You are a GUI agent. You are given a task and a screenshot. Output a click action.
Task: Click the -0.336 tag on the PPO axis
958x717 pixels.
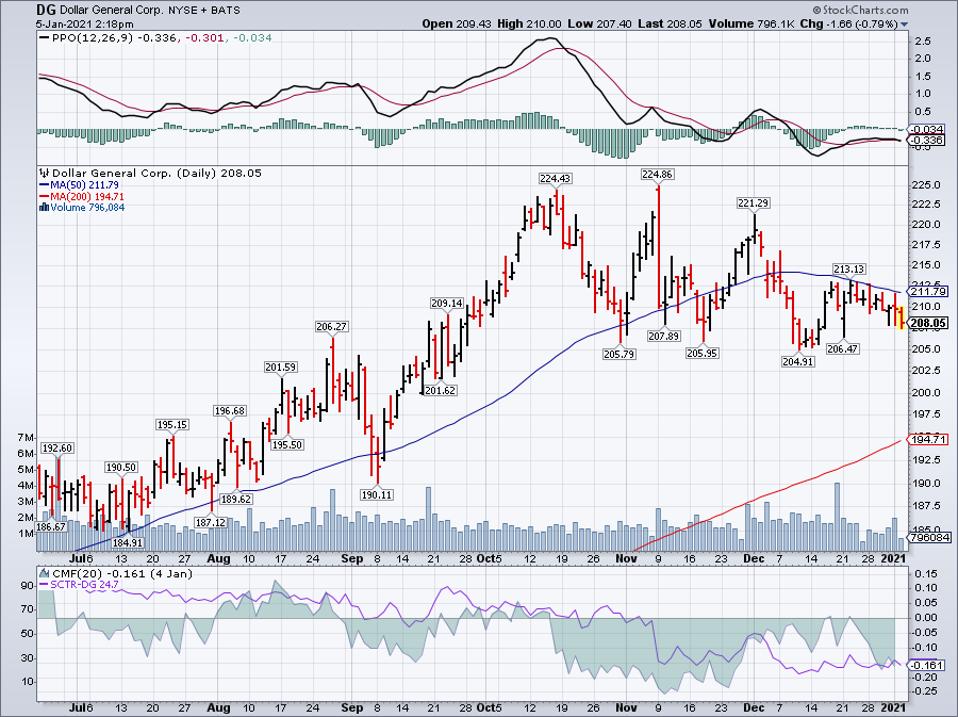(x=927, y=140)
